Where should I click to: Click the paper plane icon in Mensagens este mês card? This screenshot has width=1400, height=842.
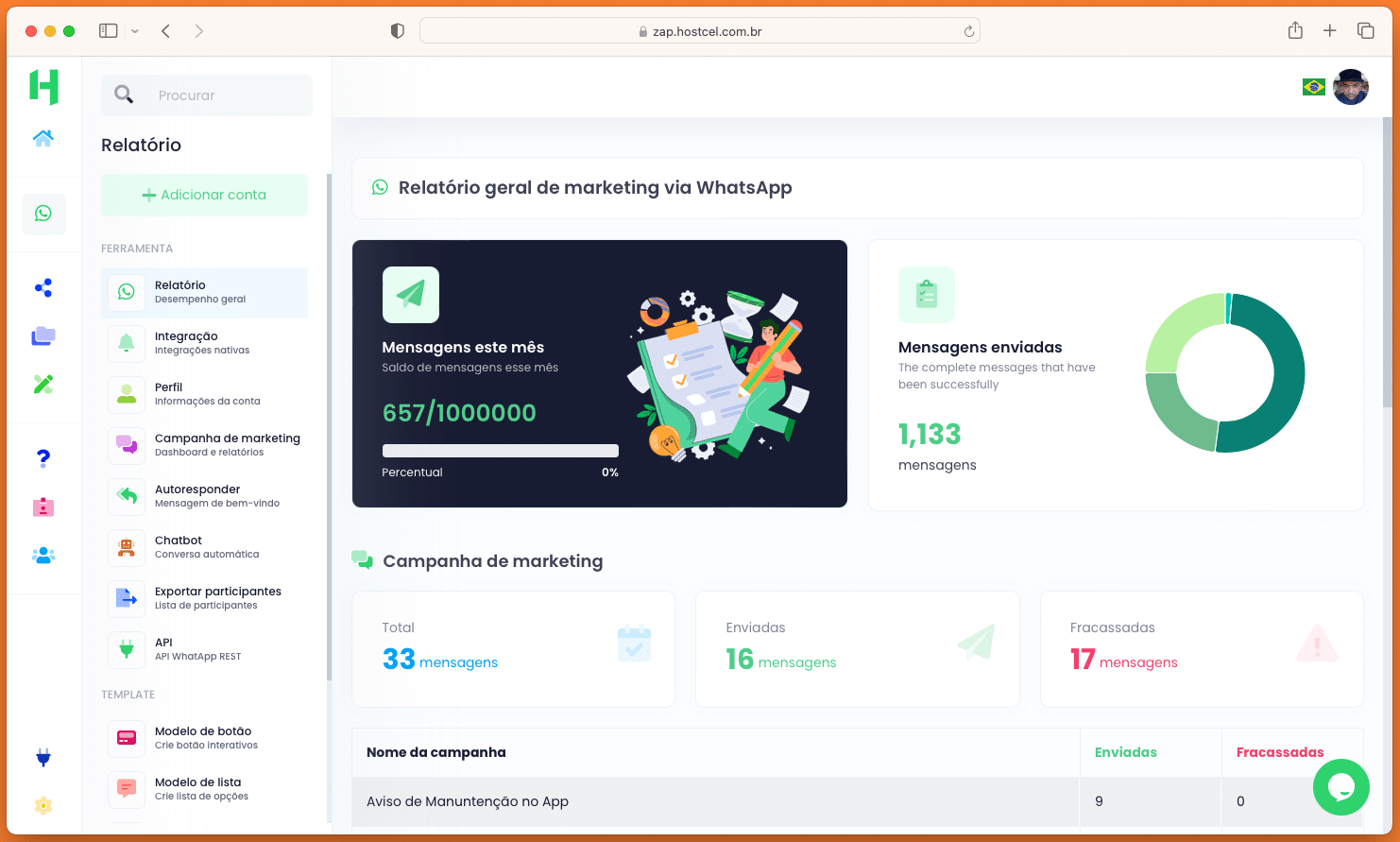click(411, 295)
